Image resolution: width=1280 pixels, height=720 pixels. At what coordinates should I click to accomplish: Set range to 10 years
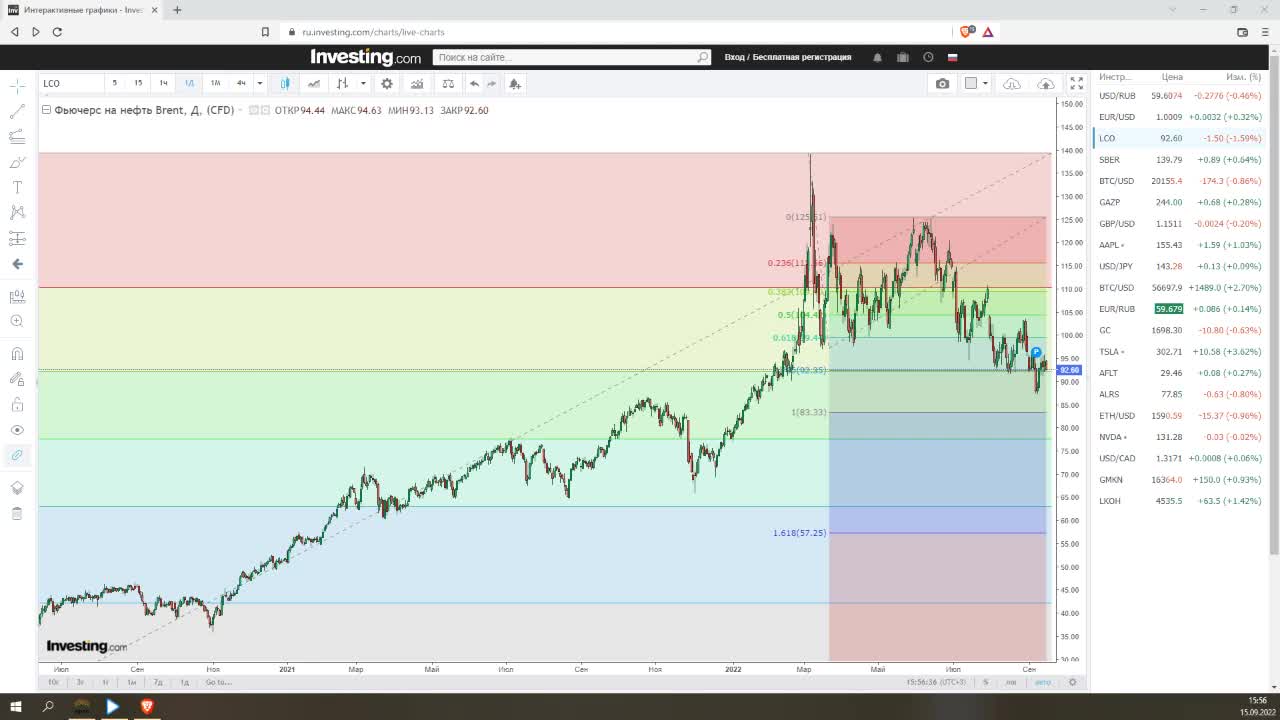pyautogui.click(x=53, y=682)
